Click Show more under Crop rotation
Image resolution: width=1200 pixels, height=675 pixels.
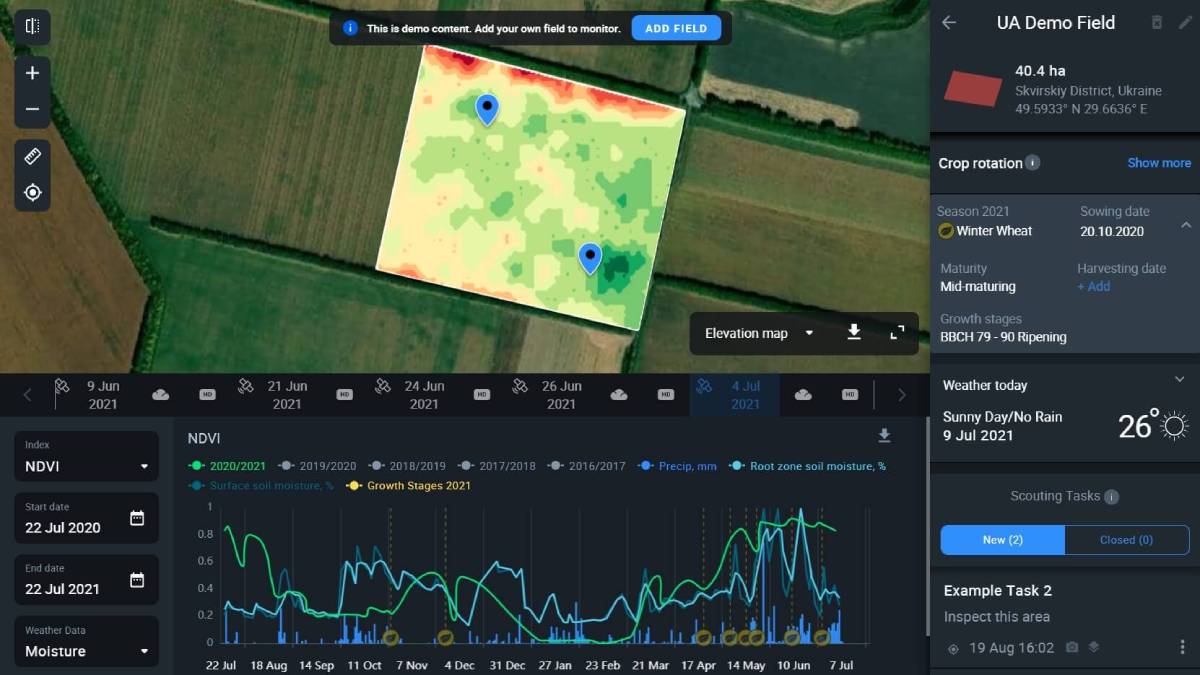1158,162
